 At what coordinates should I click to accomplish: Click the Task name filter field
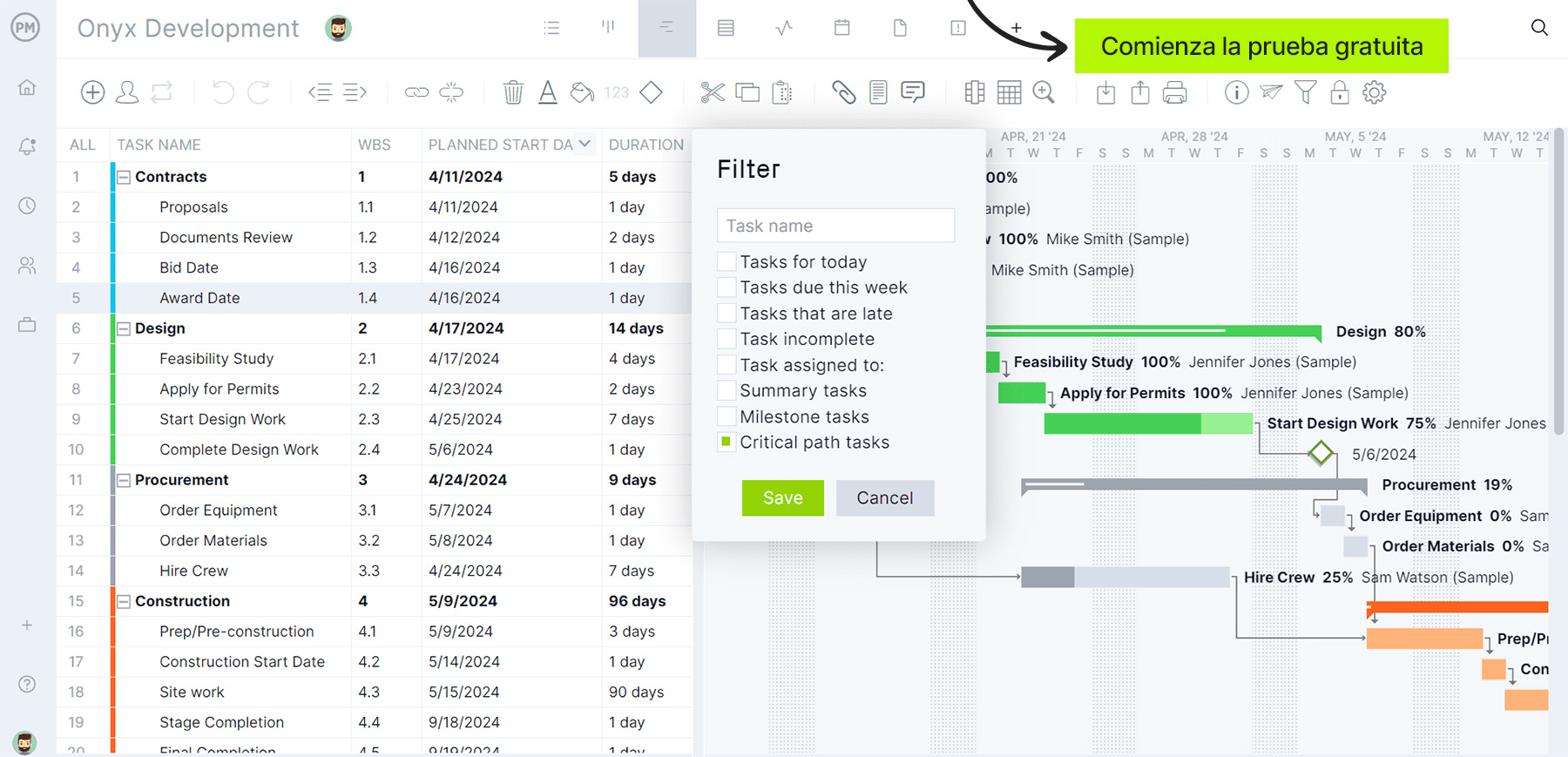[x=835, y=226]
